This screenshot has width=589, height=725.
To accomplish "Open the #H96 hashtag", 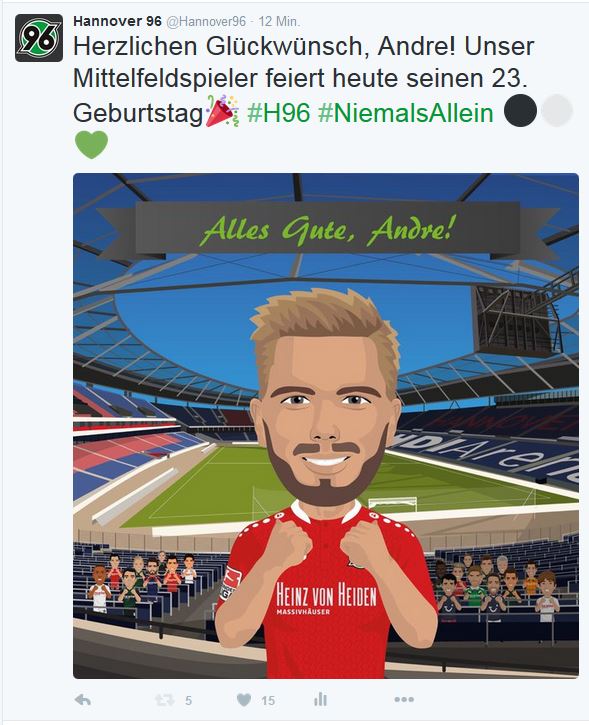I will coord(278,113).
